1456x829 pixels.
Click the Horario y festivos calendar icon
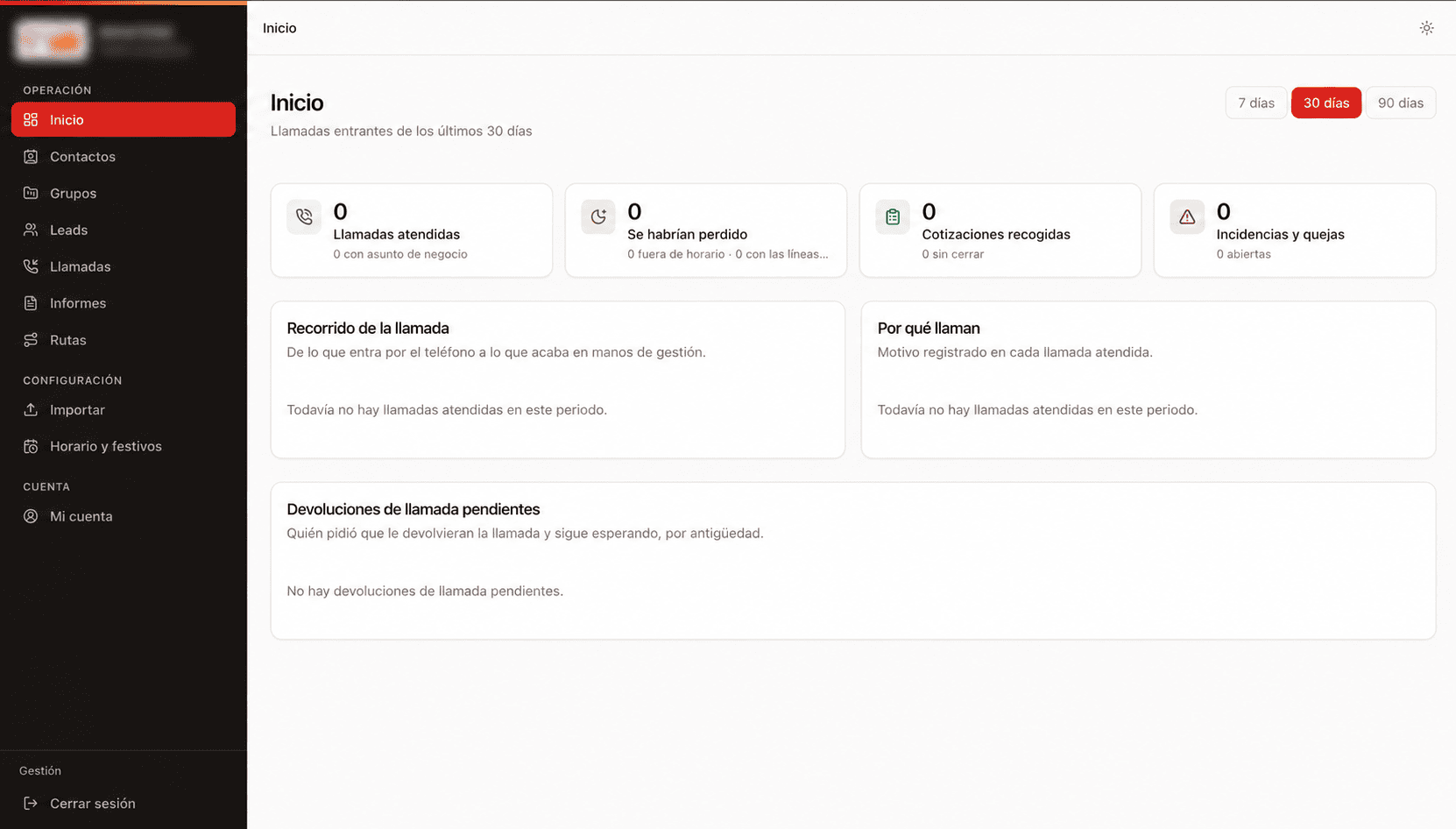click(31, 447)
